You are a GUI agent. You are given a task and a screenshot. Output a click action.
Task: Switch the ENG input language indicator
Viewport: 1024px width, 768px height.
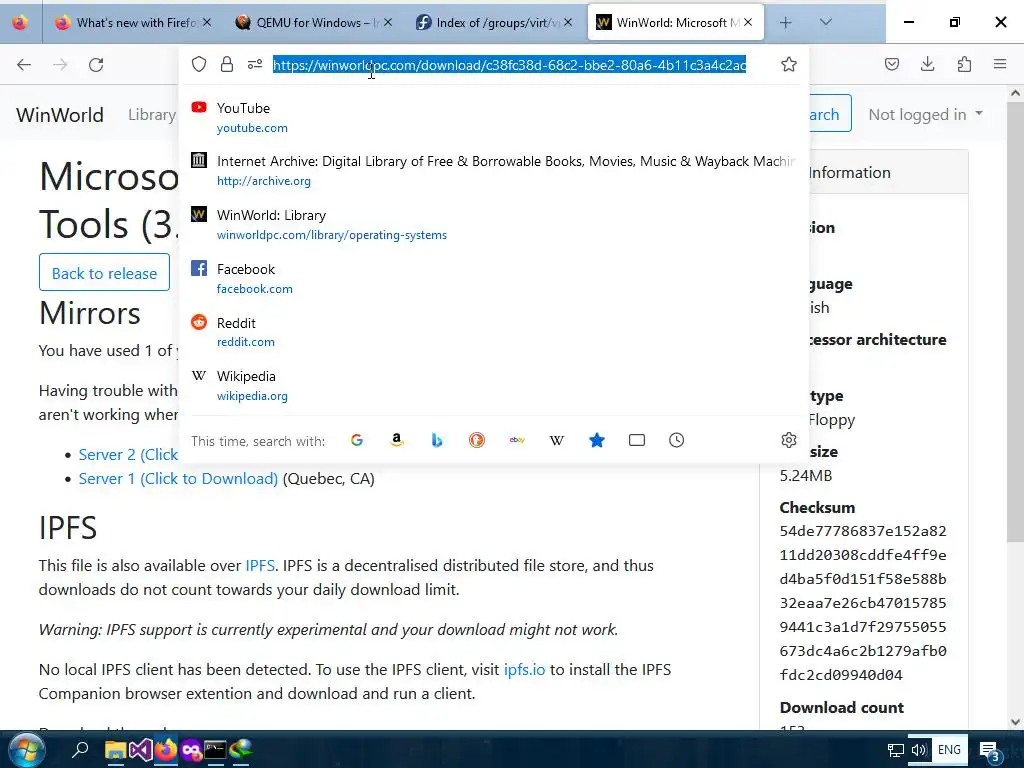949,750
